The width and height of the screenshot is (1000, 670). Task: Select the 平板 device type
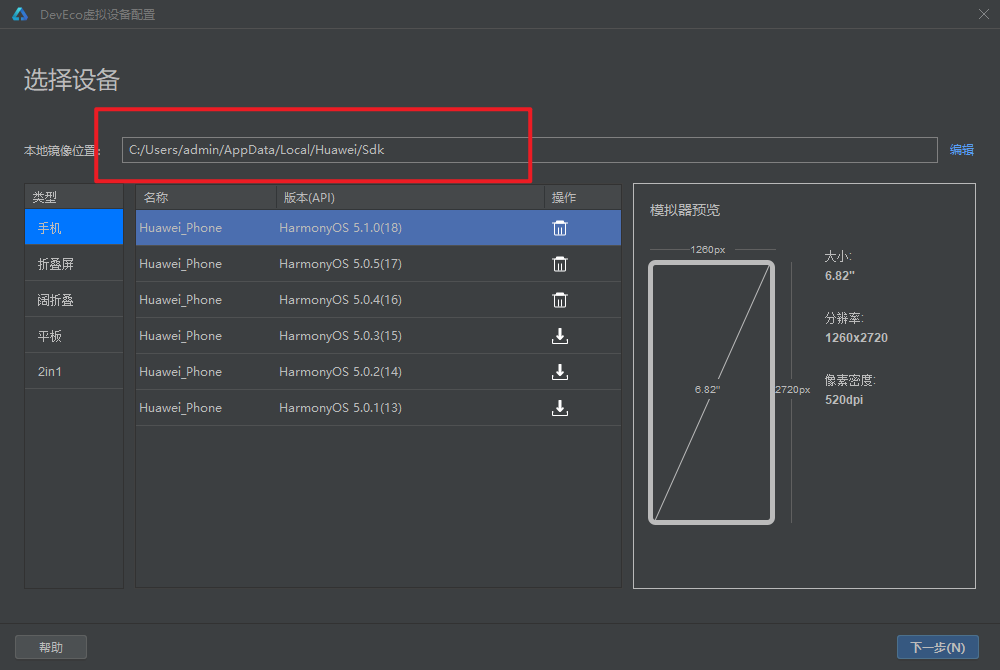click(x=74, y=335)
